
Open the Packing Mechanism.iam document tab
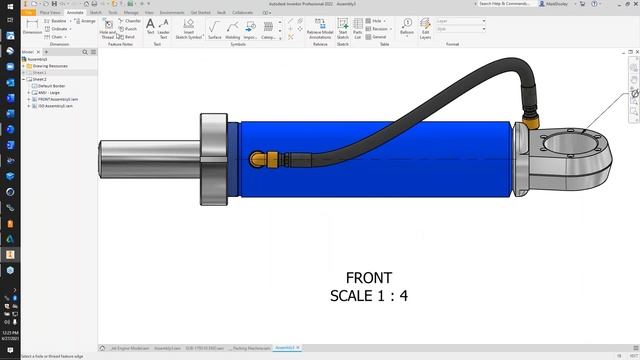249,348
